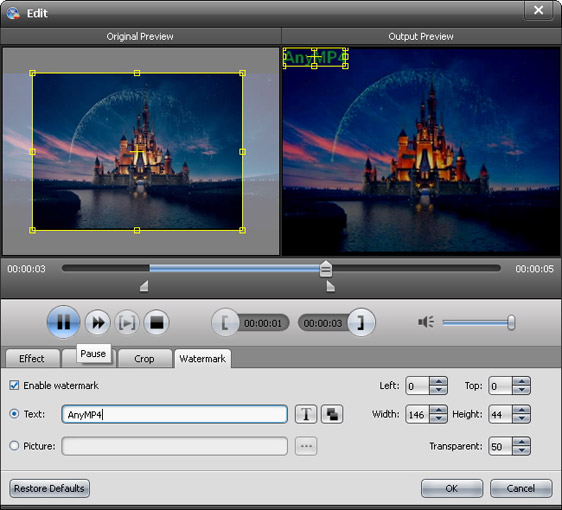The height and width of the screenshot is (510, 562).
Task: Set clip end with right bracket button
Action: (x=361, y=323)
